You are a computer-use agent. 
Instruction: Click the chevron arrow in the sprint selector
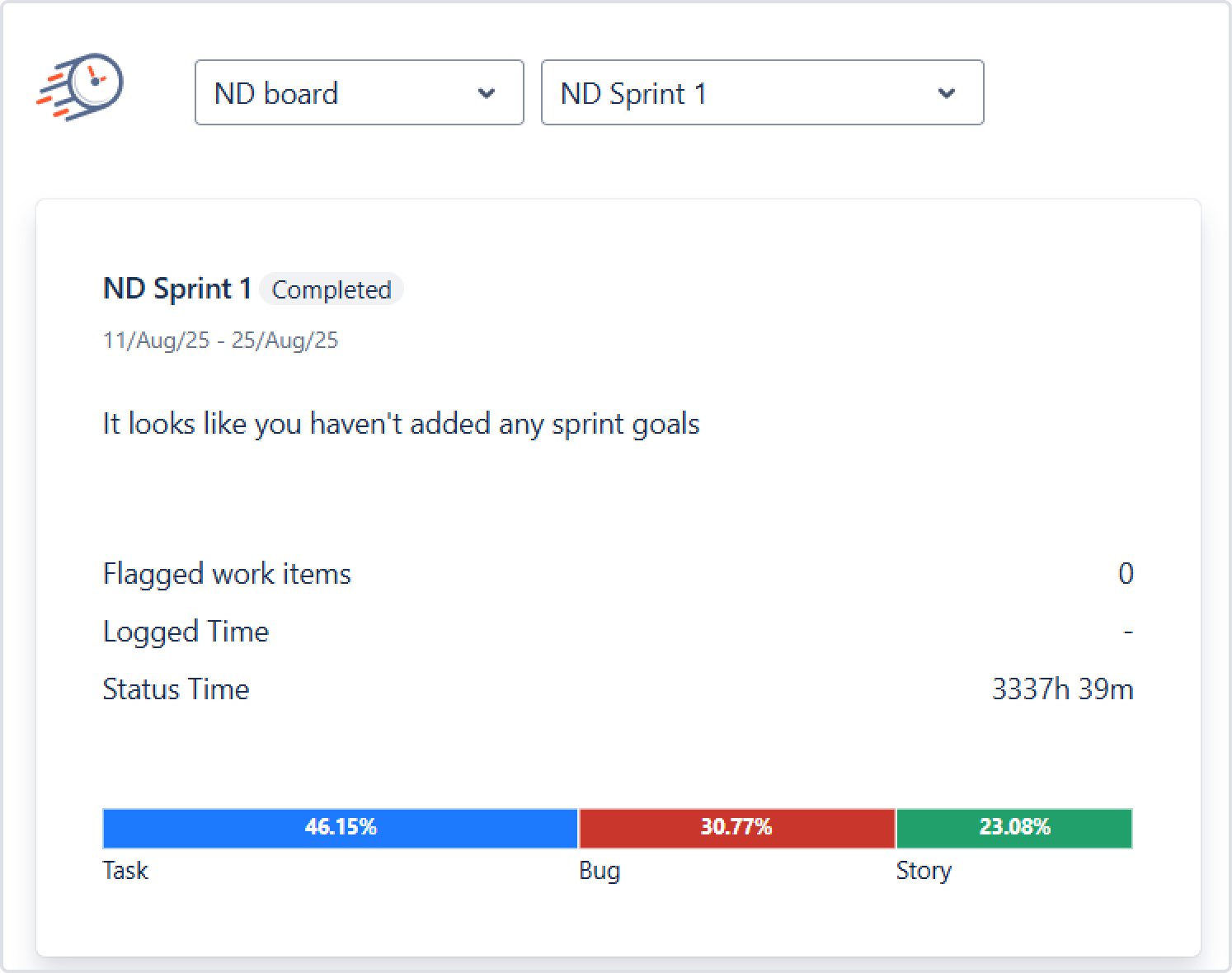(947, 93)
